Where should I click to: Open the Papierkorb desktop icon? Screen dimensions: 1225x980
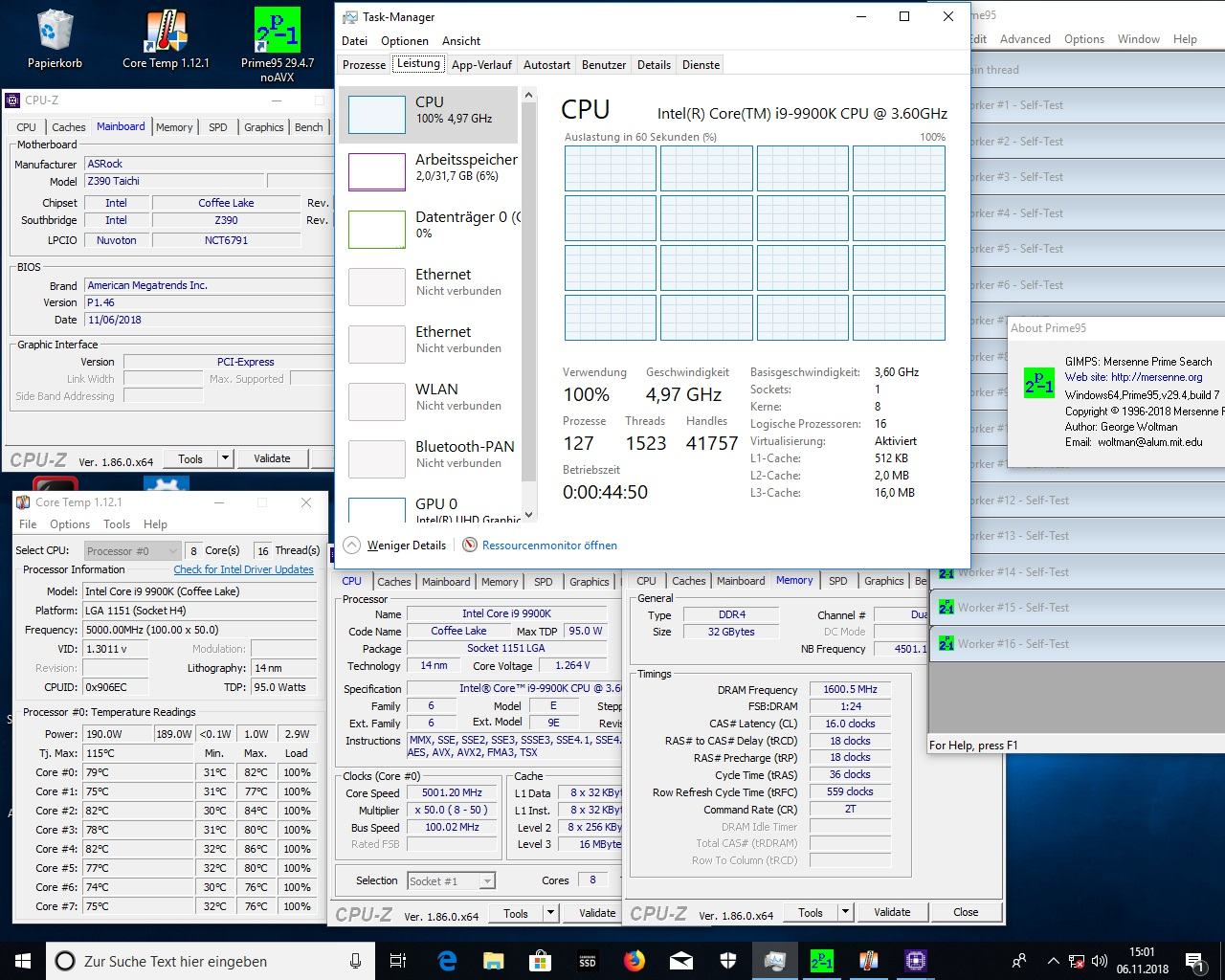55,39
